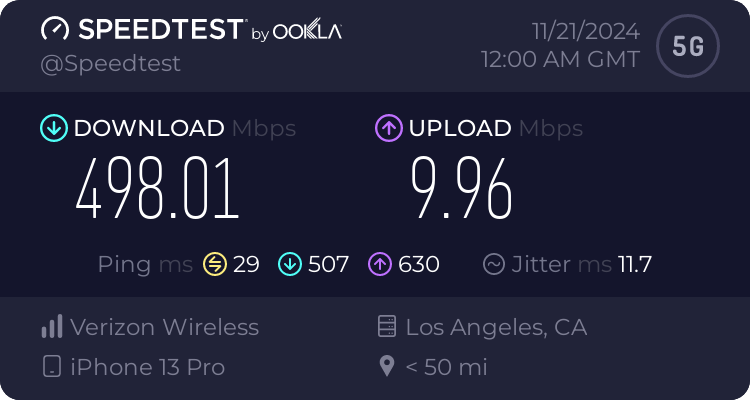Click the jitter wave icon
This screenshot has width=750, height=400.
(x=494, y=264)
